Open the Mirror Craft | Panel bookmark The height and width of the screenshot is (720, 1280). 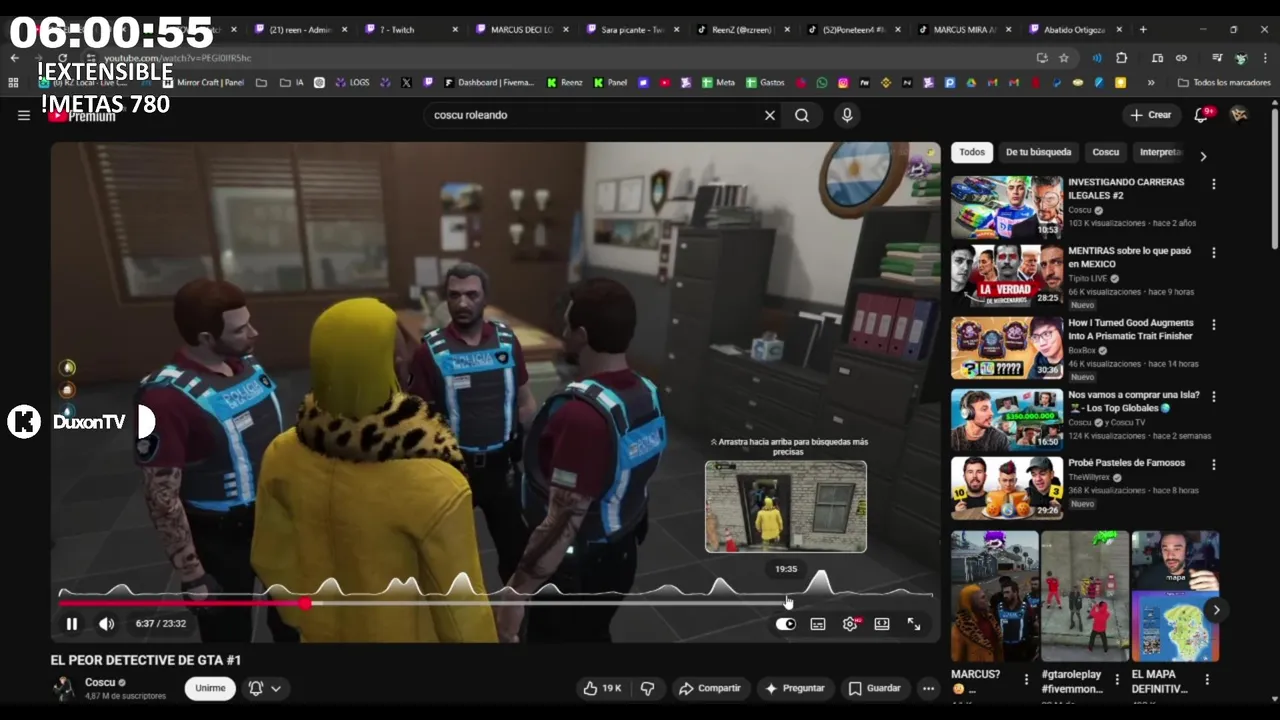pos(203,83)
